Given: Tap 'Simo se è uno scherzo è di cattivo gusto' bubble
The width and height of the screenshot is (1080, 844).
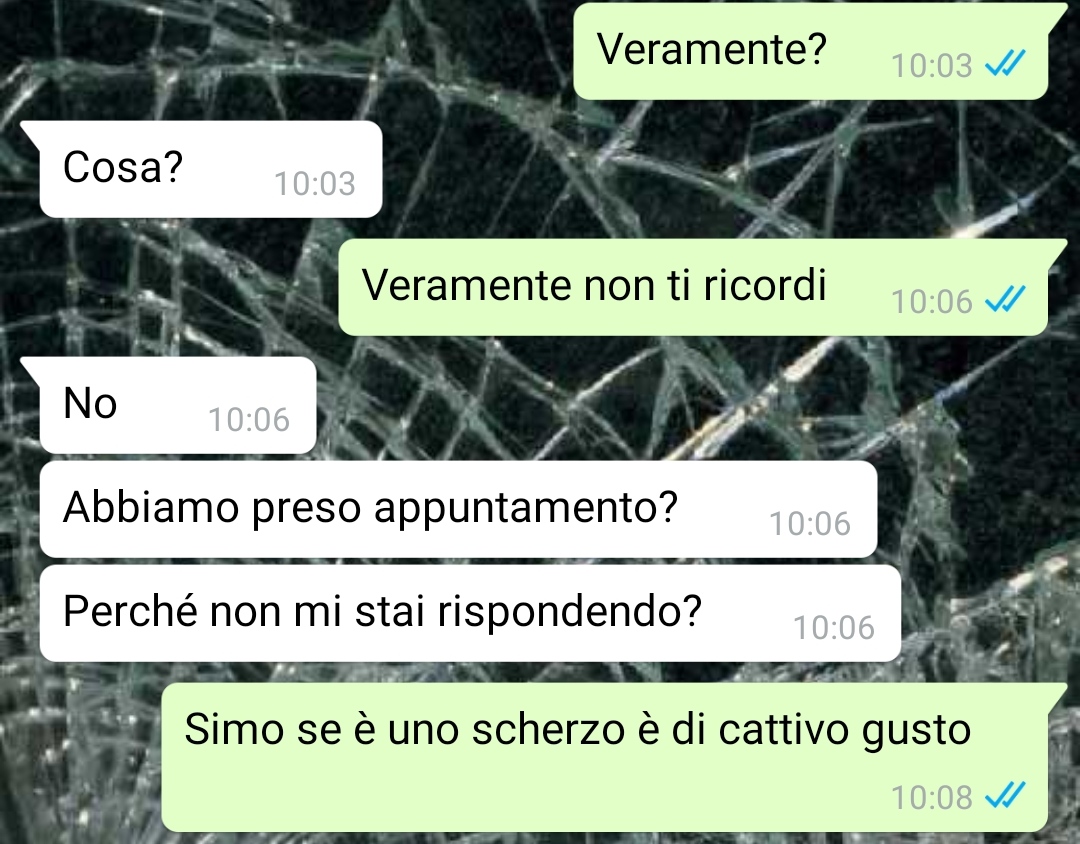Looking at the screenshot, I should coord(605,757).
